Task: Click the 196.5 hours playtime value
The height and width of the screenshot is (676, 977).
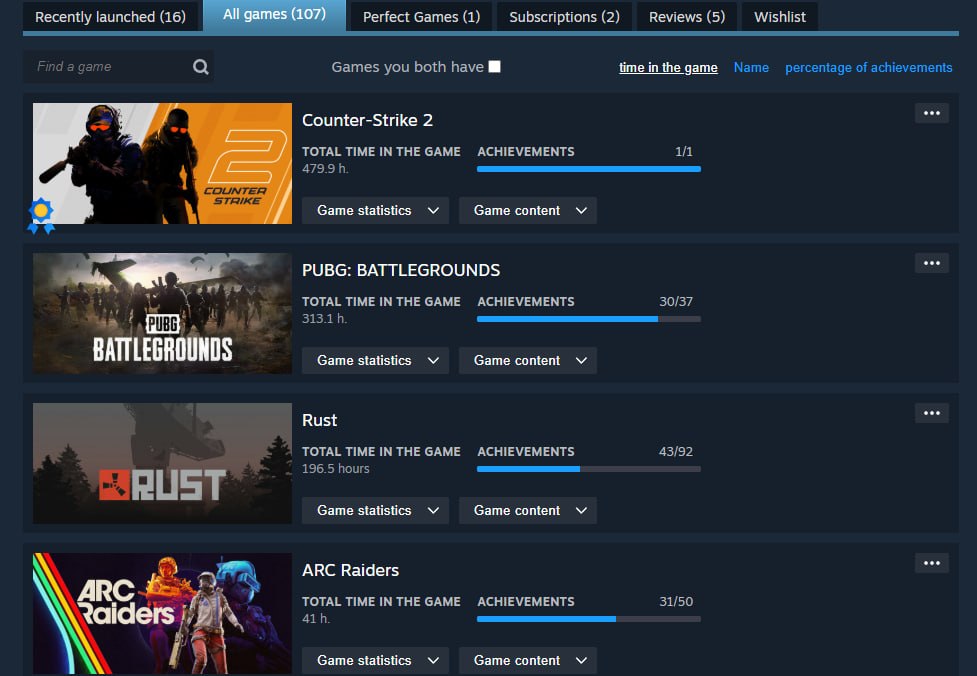Action: coord(335,469)
